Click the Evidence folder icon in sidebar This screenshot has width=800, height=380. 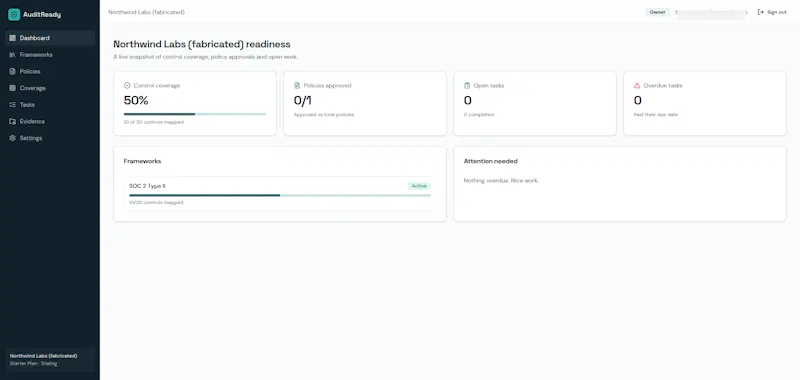(13, 121)
